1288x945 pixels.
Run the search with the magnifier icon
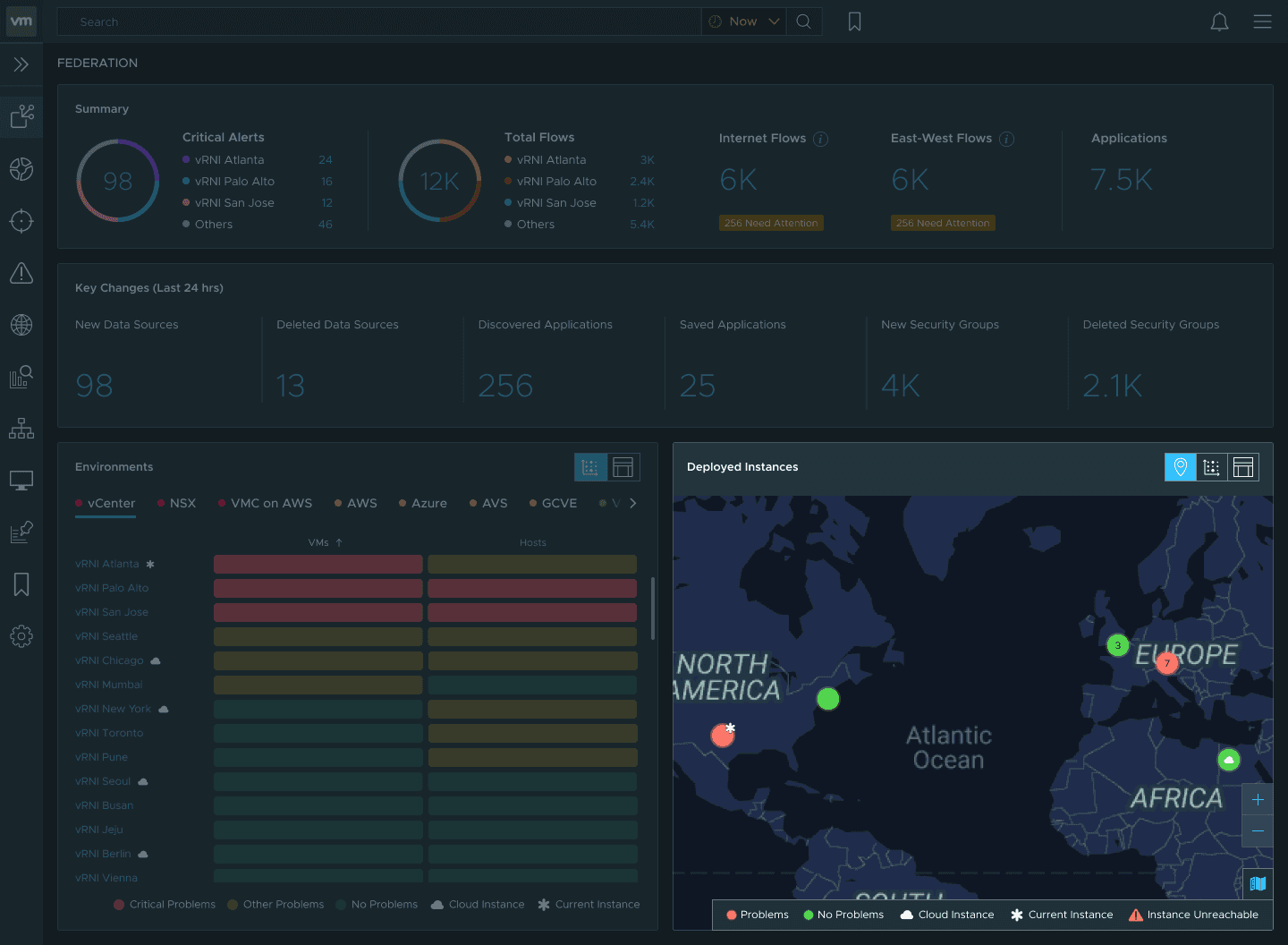pos(804,21)
